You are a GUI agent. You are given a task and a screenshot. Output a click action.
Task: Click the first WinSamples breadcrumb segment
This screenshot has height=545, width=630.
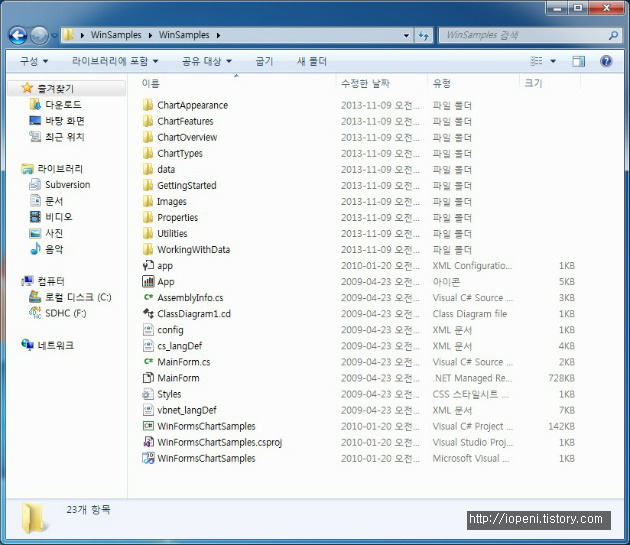[116, 35]
